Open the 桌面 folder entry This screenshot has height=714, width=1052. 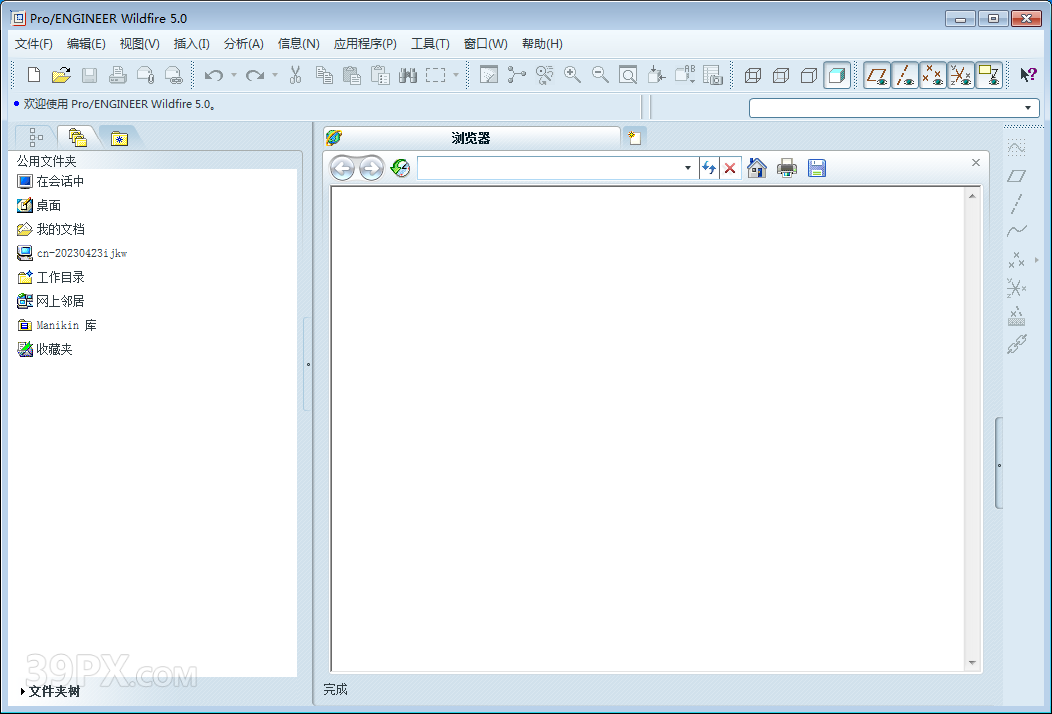[39, 205]
